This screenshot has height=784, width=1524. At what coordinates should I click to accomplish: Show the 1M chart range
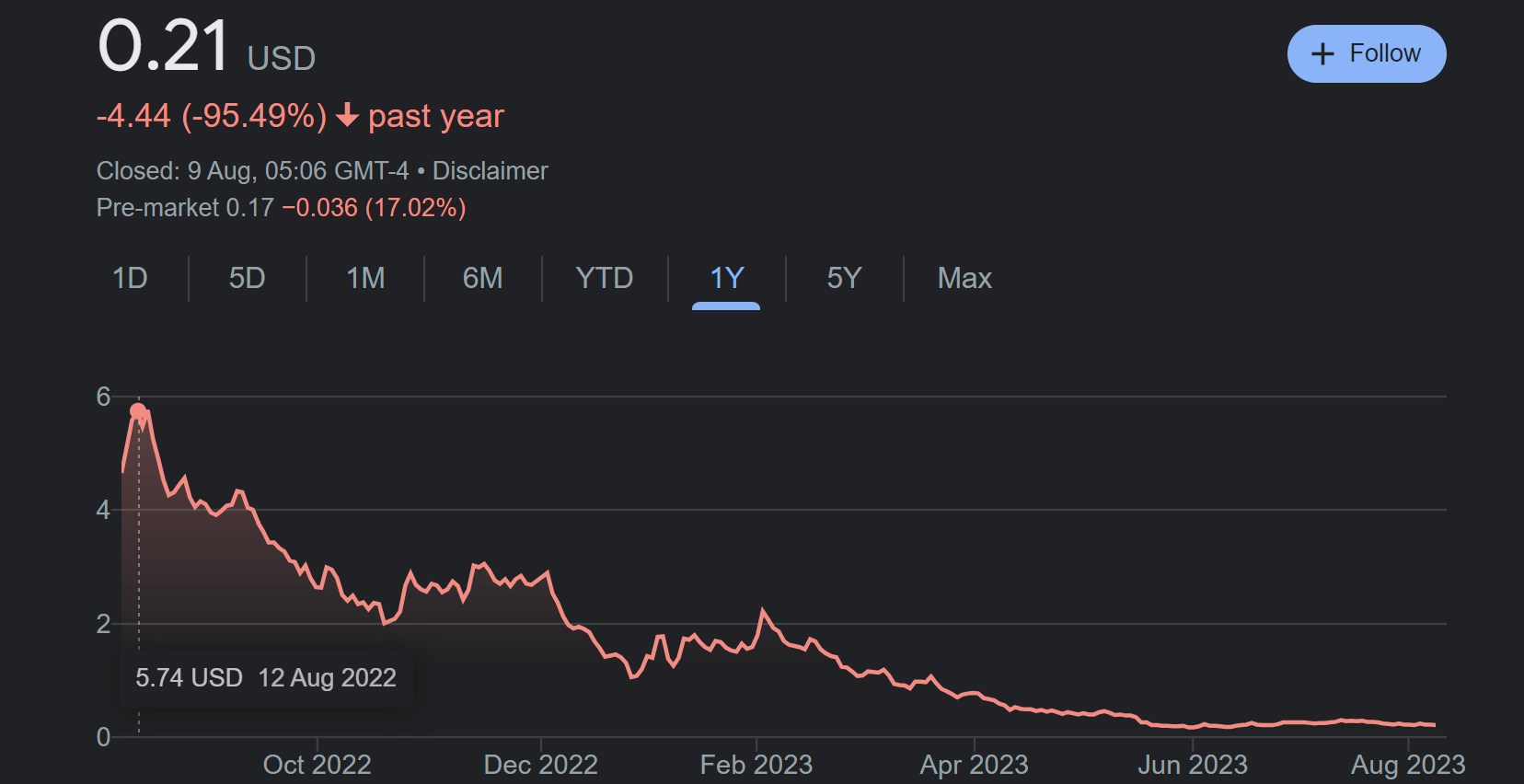pyautogui.click(x=365, y=278)
